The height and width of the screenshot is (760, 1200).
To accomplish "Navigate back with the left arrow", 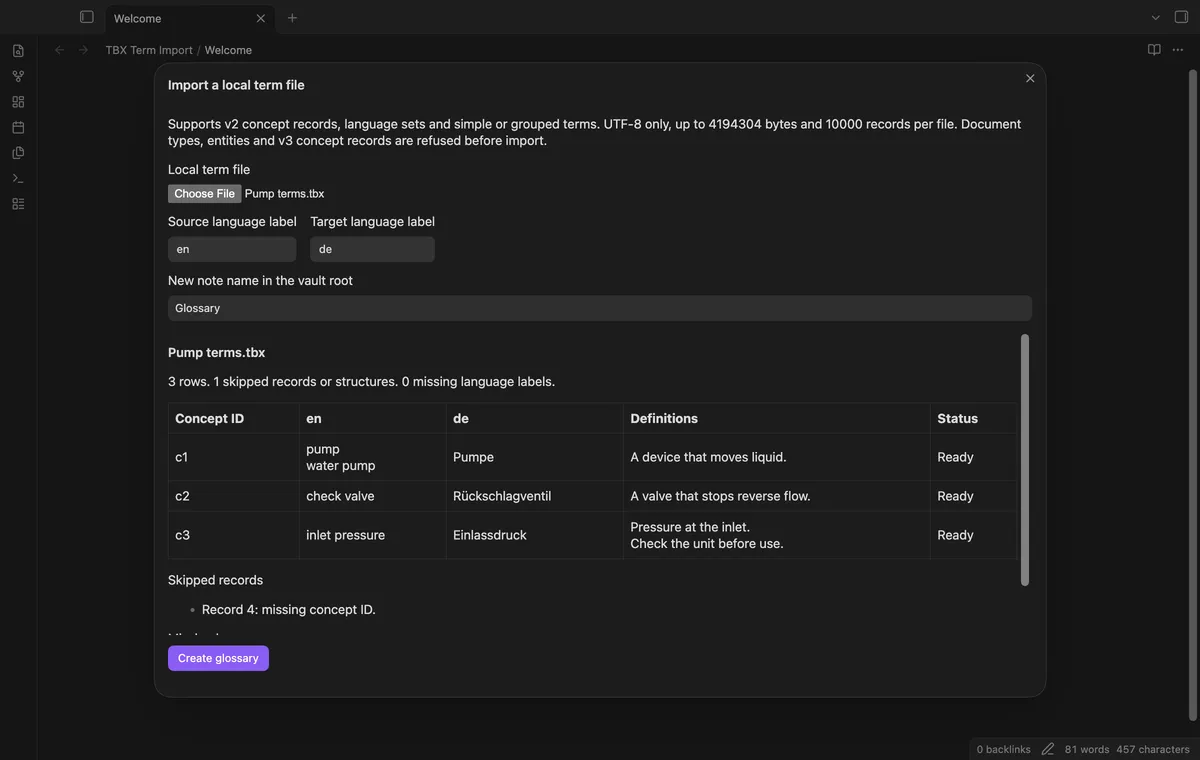I will [x=59, y=50].
